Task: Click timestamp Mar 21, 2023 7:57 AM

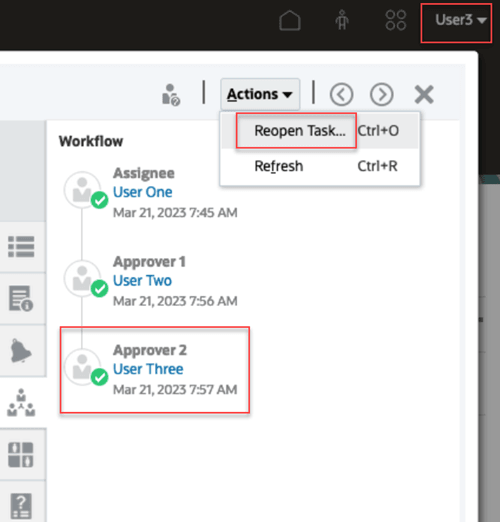Action: [175, 389]
